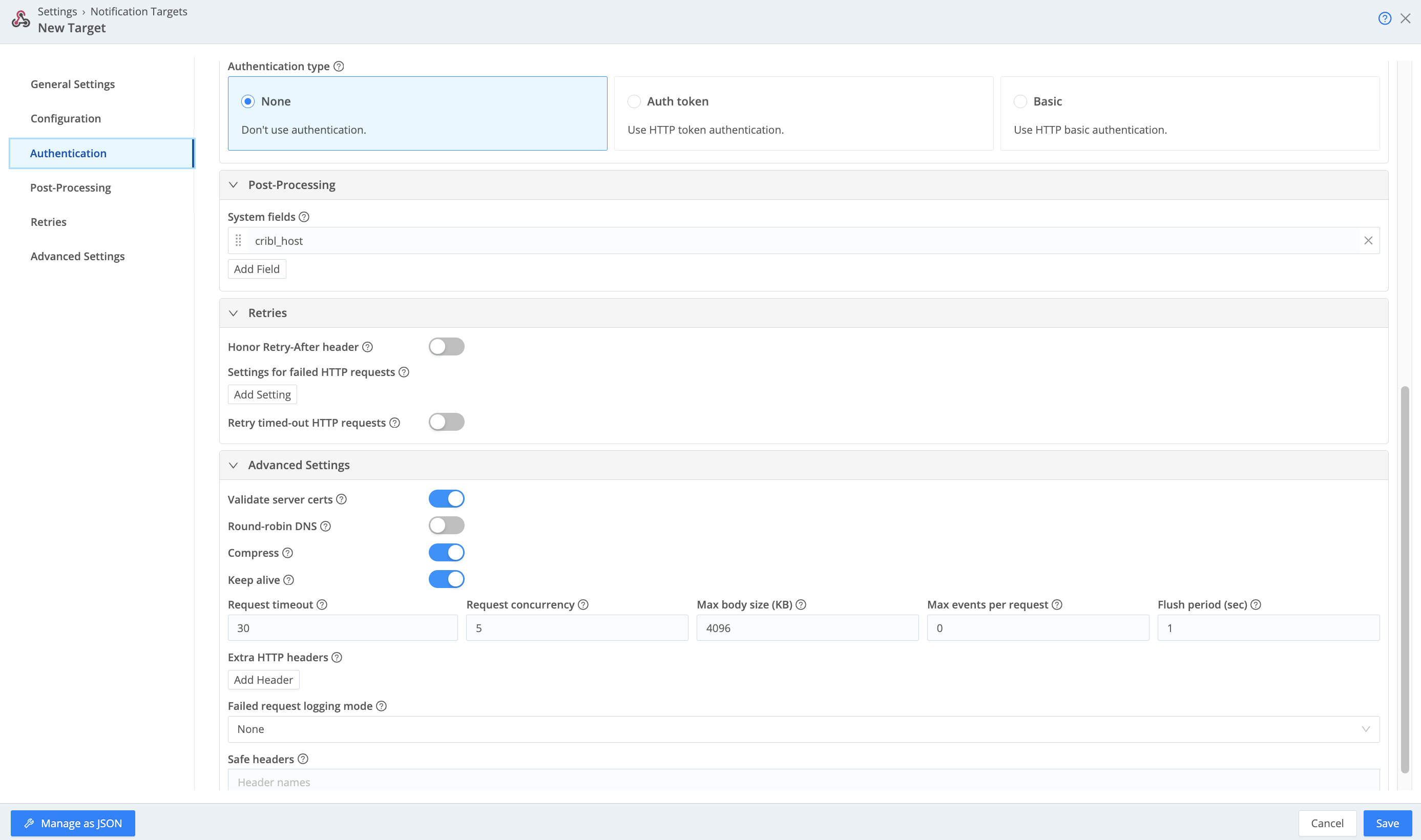Click the Add Field button
Viewport: 1421px width, 840px height.
(x=257, y=269)
